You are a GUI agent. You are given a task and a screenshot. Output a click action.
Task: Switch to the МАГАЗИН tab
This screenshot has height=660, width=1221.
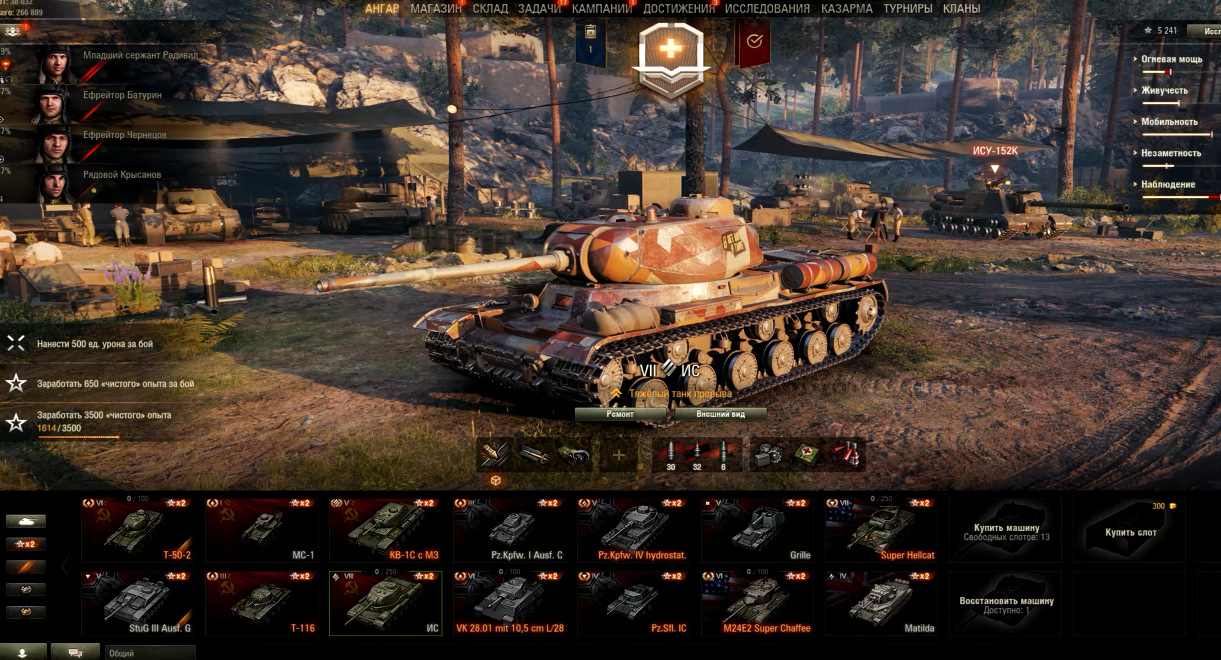(x=436, y=8)
